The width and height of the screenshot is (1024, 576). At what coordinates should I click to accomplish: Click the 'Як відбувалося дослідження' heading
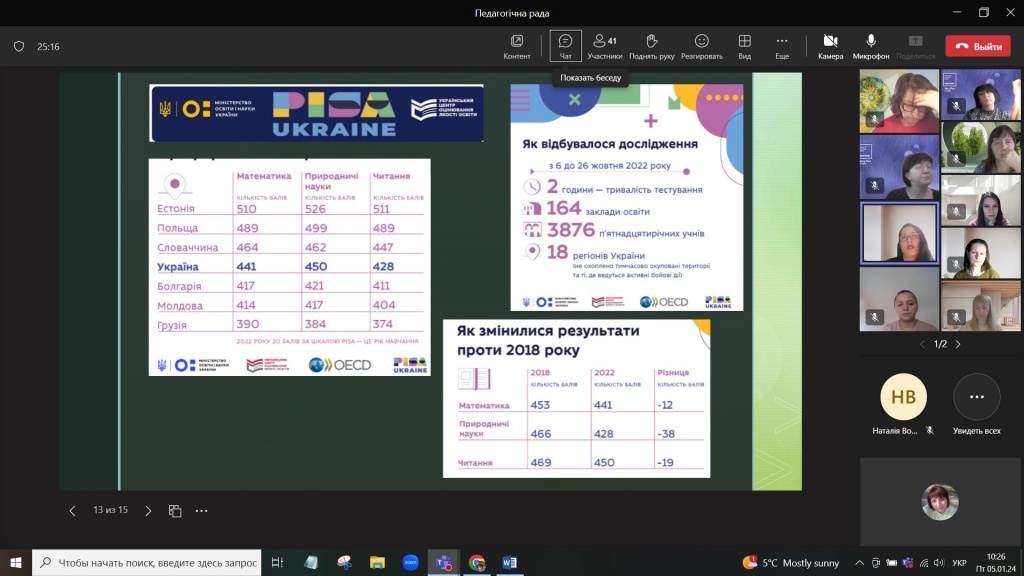tap(609, 144)
